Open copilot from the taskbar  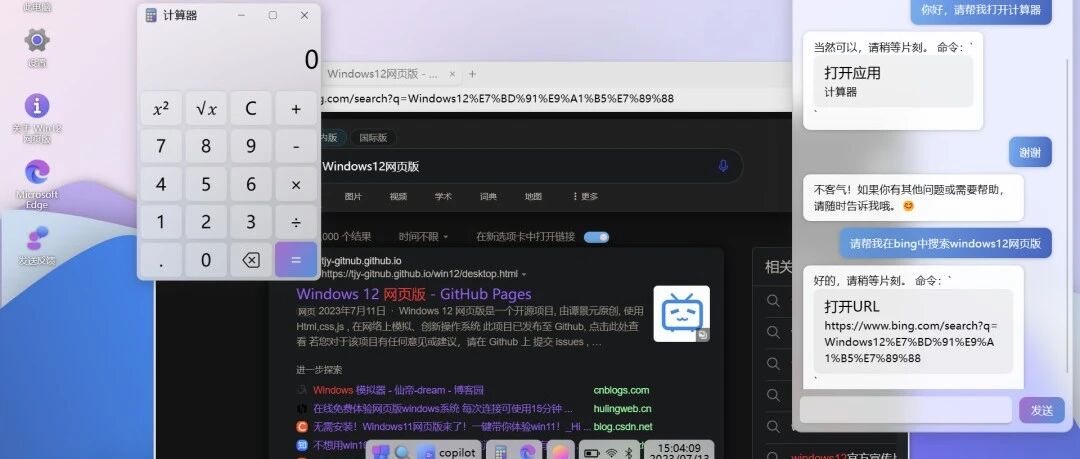point(448,452)
